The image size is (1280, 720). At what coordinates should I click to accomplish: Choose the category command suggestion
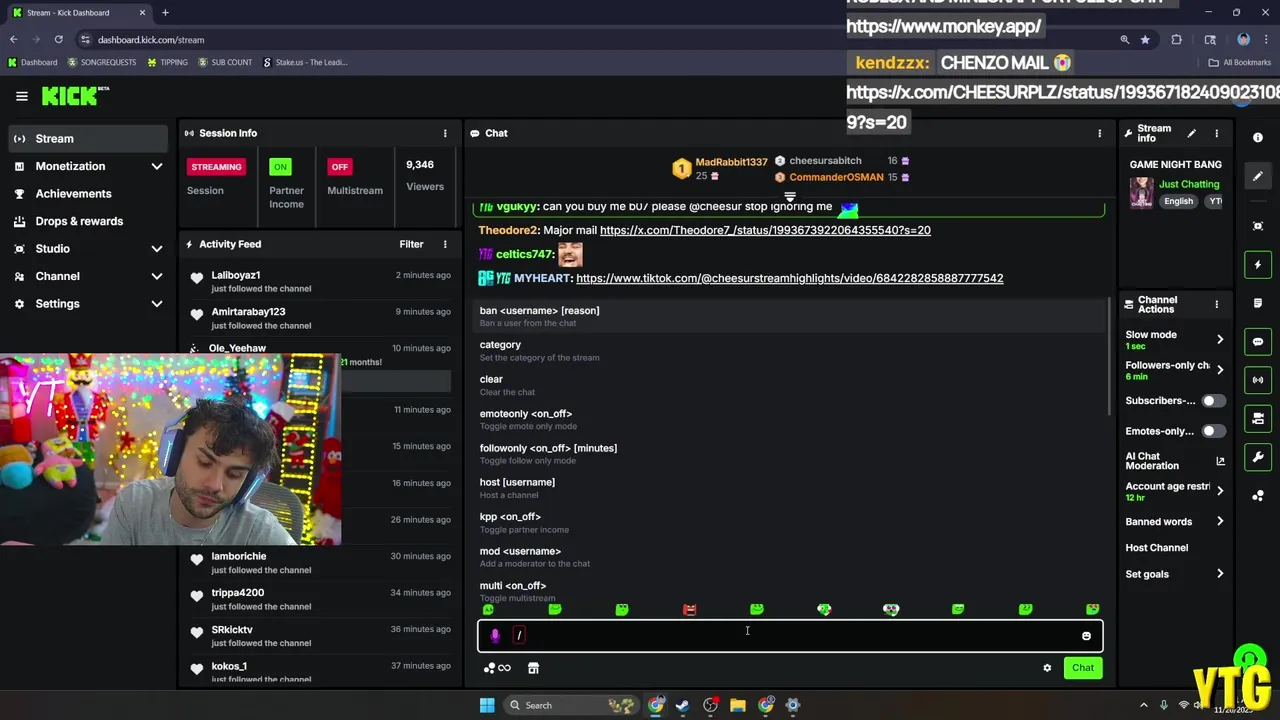(x=790, y=350)
